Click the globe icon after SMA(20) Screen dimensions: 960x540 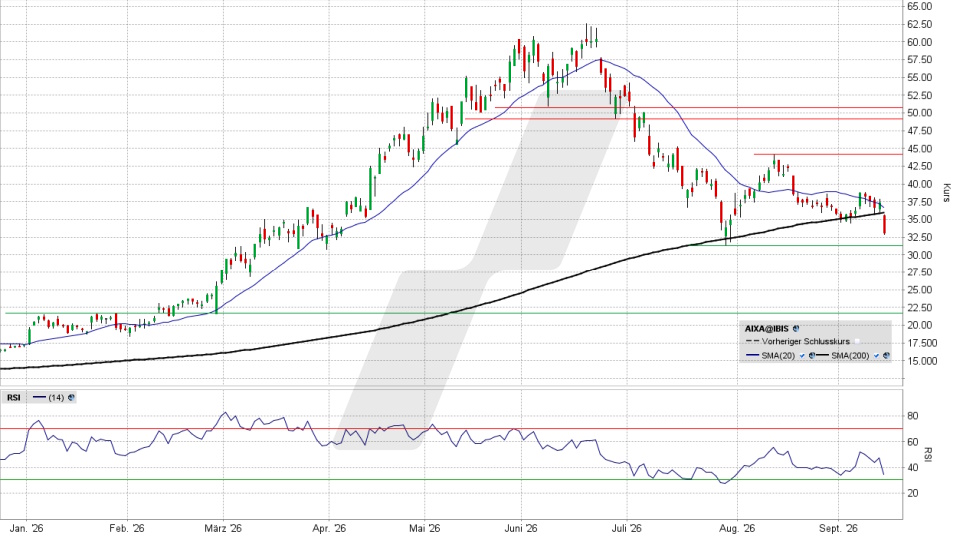click(812, 356)
